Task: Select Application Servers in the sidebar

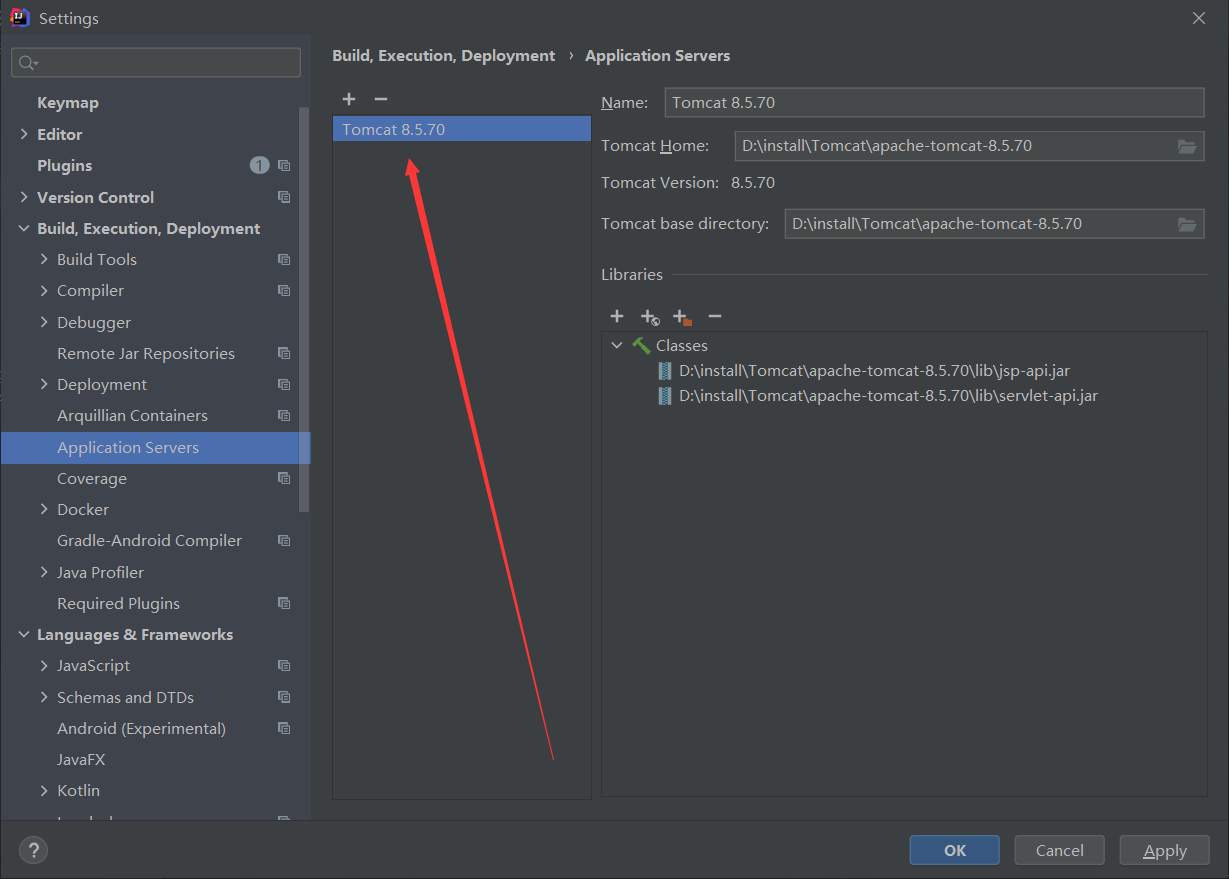Action: tap(155, 448)
